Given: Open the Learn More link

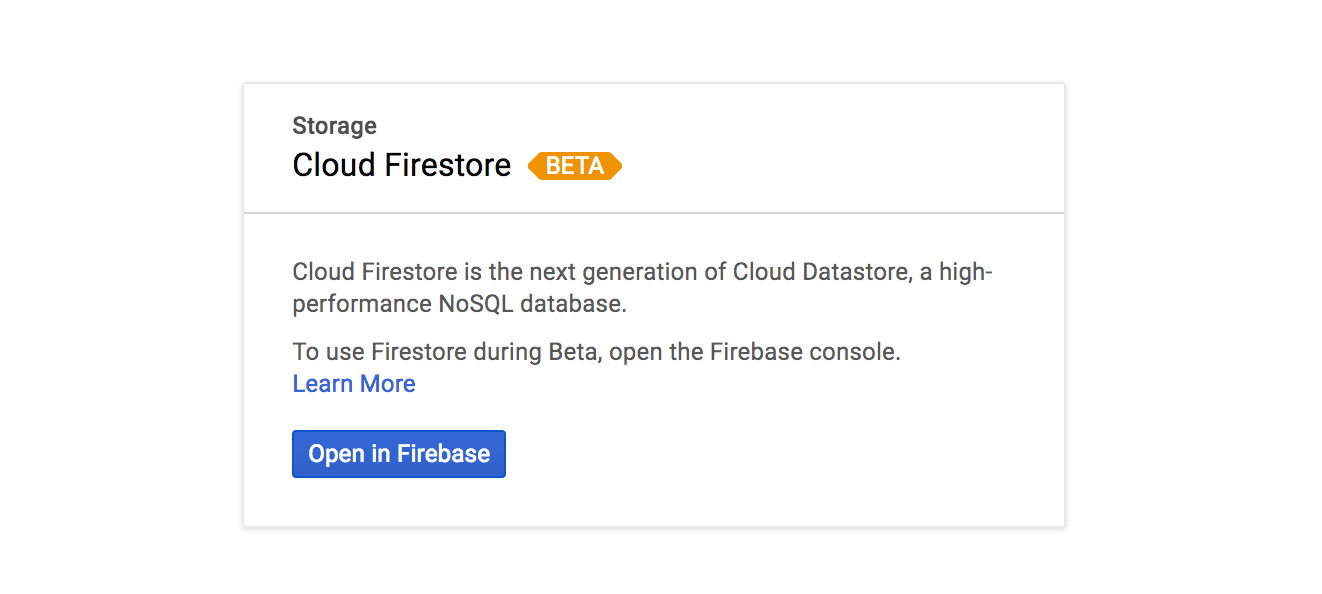Looking at the screenshot, I should click(354, 384).
